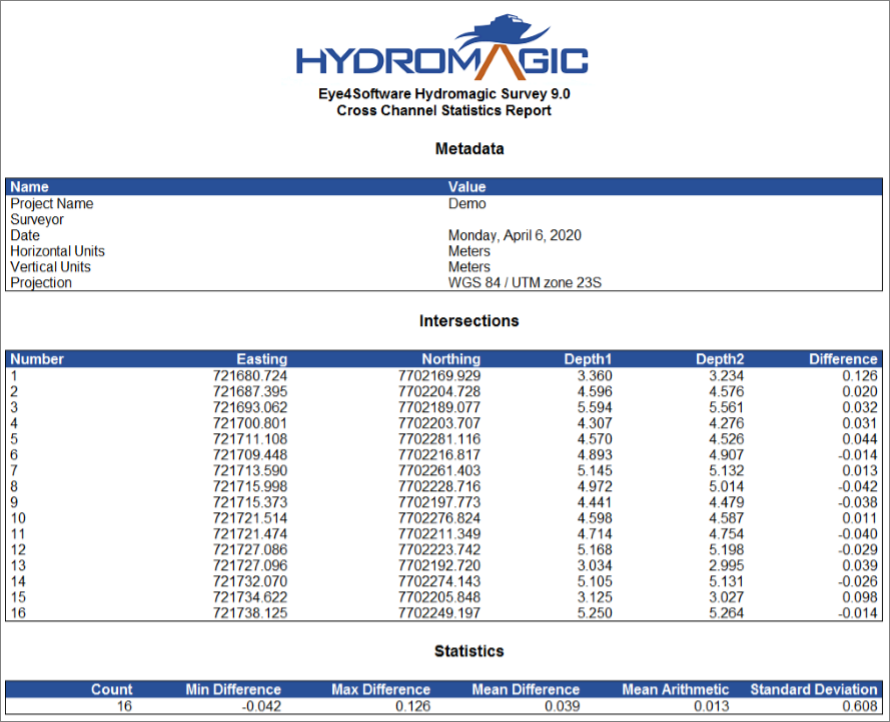Select northing value 7702281.116
890x722 pixels.
(439, 439)
